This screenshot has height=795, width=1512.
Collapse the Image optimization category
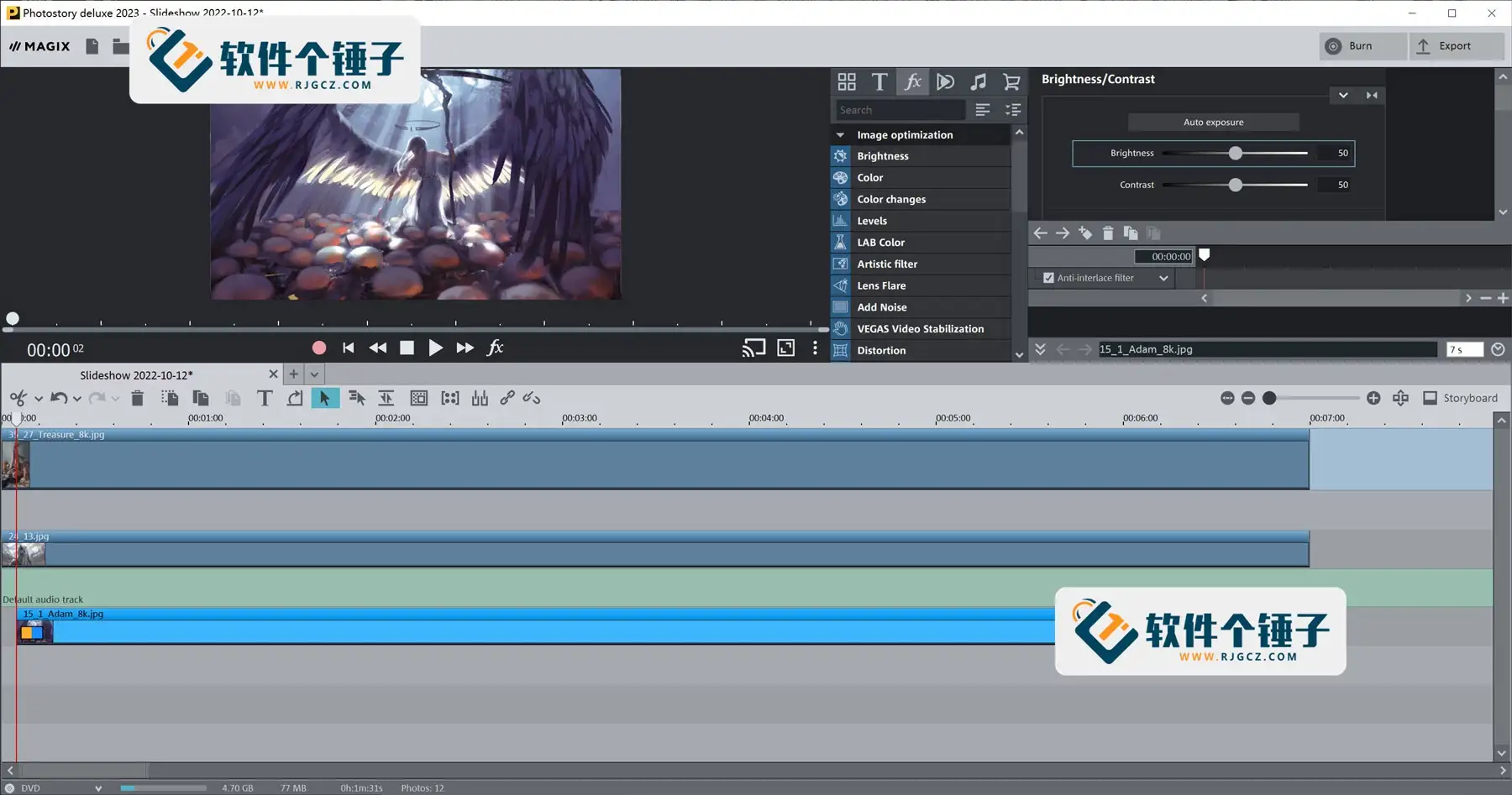(x=840, y=135)
